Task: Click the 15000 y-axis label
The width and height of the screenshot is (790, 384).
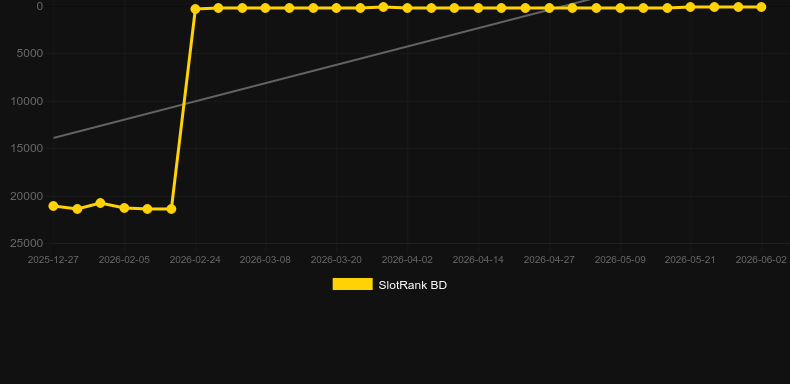Action: [27, 148]
